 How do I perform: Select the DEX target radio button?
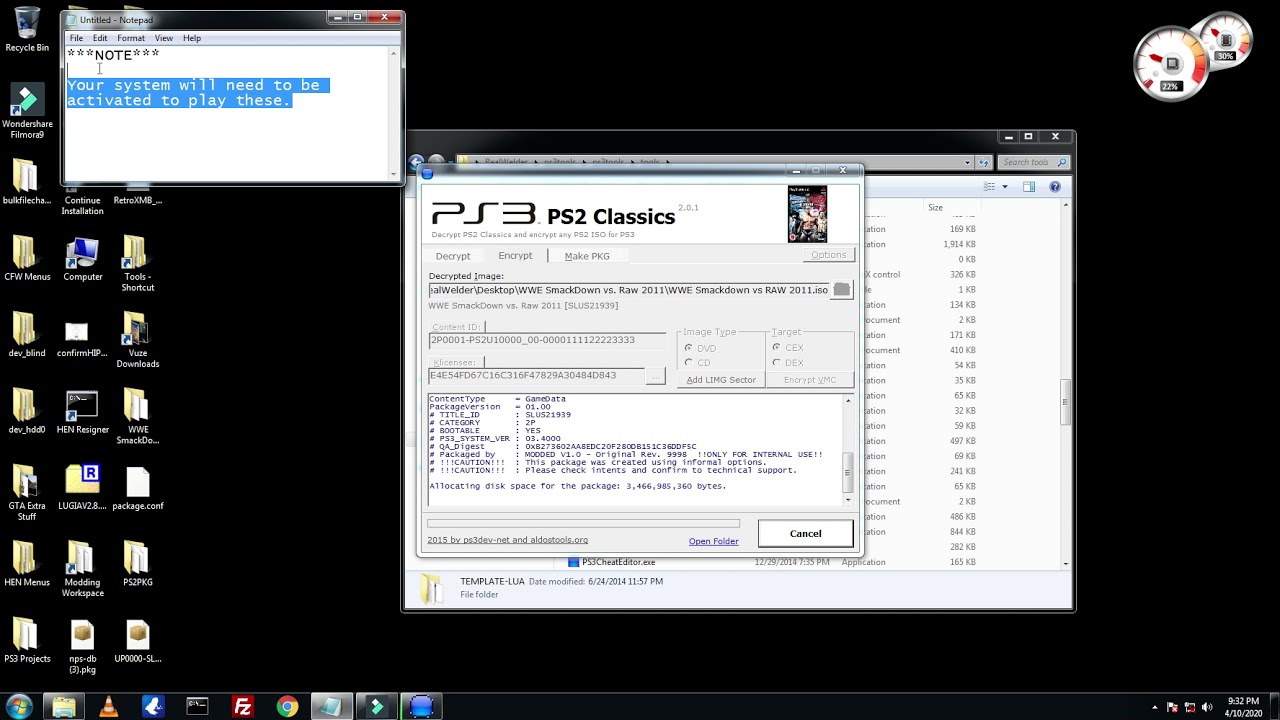(x=776, y=362)
